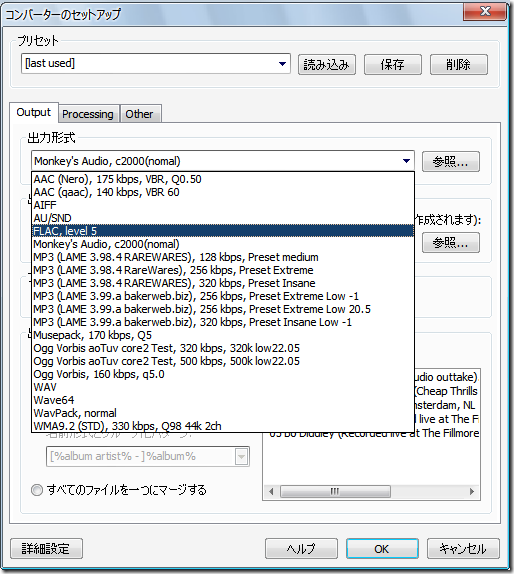Viewport: 514px width, 574px height.
Task: Click 参照... button next to output format
Action: tap(451, 161)
